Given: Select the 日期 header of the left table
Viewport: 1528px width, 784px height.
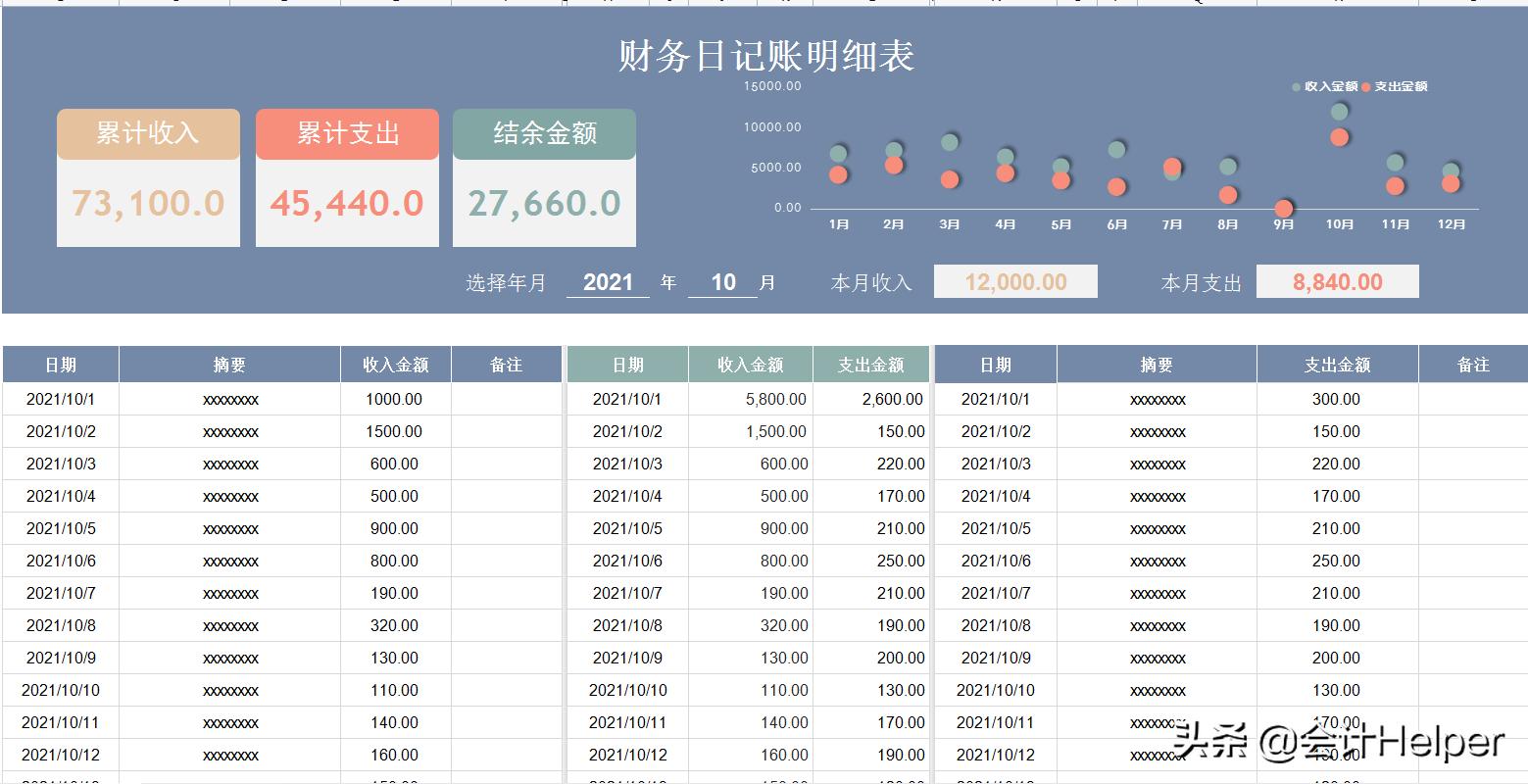Looking at the screenshot, I should (59, 364).
